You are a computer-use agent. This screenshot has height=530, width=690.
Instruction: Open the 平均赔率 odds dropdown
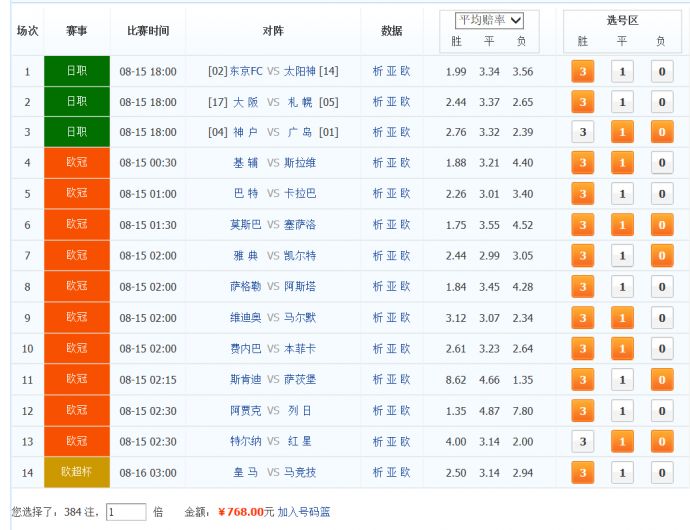(x=489, y=20)
